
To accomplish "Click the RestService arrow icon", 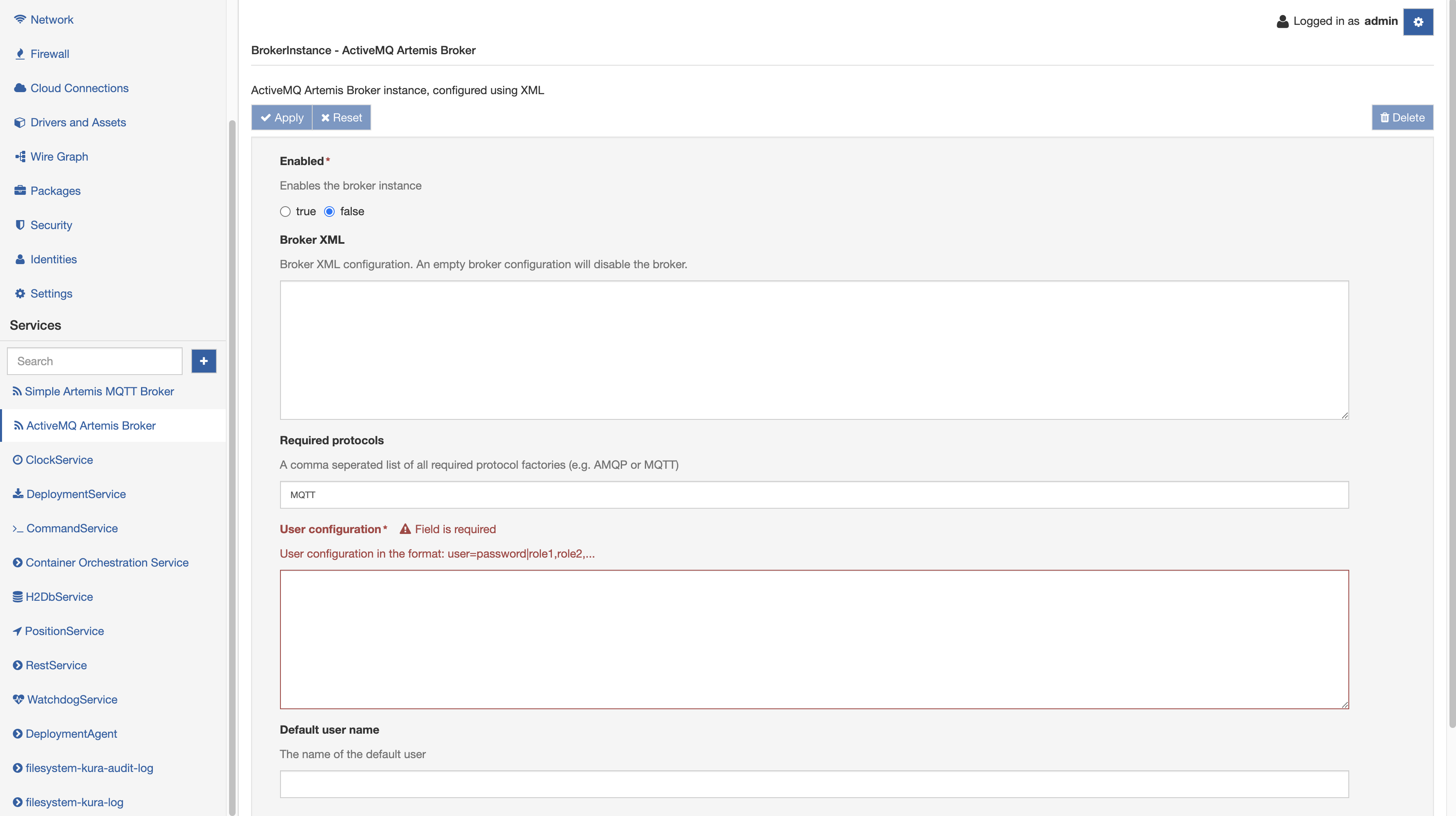I will click(18, 665).
